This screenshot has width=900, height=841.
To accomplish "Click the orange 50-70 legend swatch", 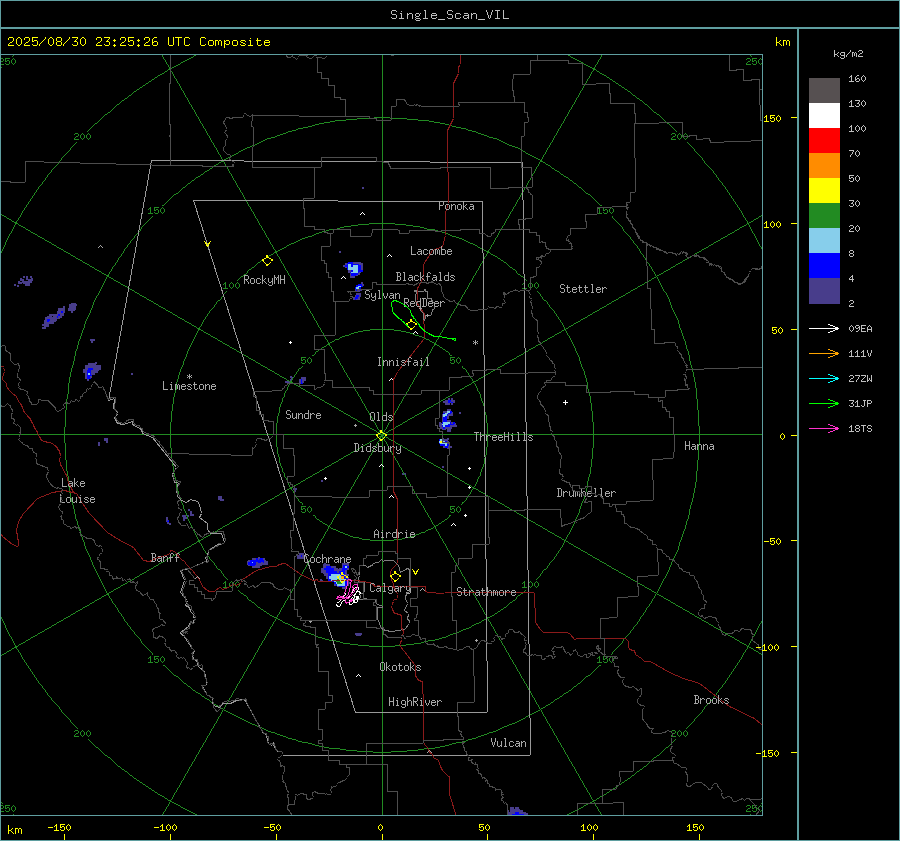I will pos(824,166).
